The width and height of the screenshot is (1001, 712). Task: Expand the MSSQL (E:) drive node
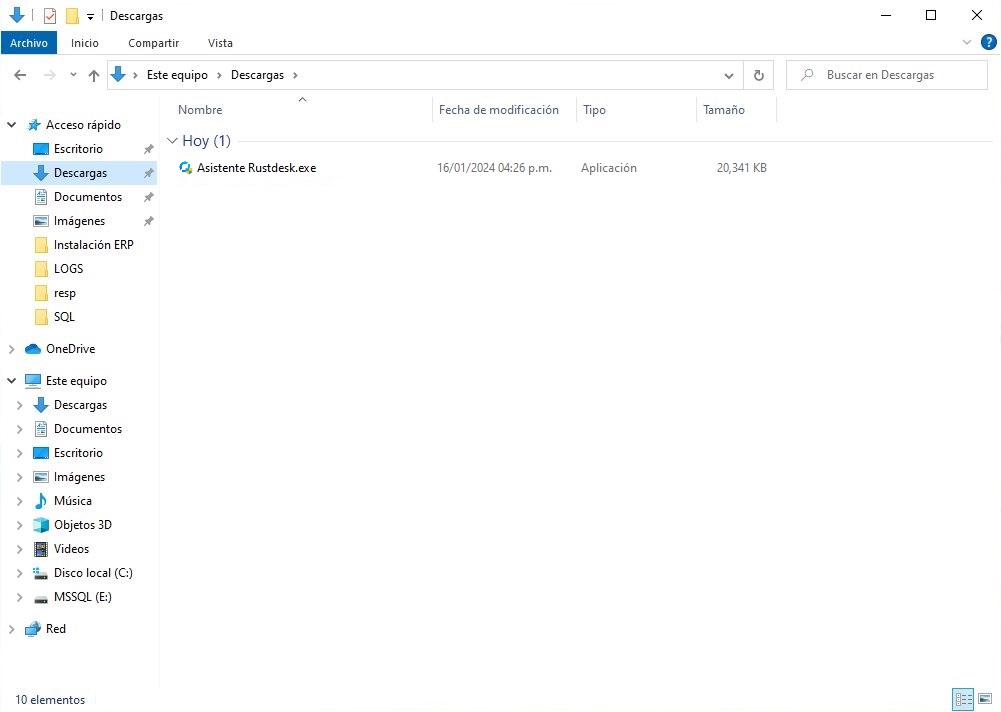pyautogui.click(x=20, y=596)
